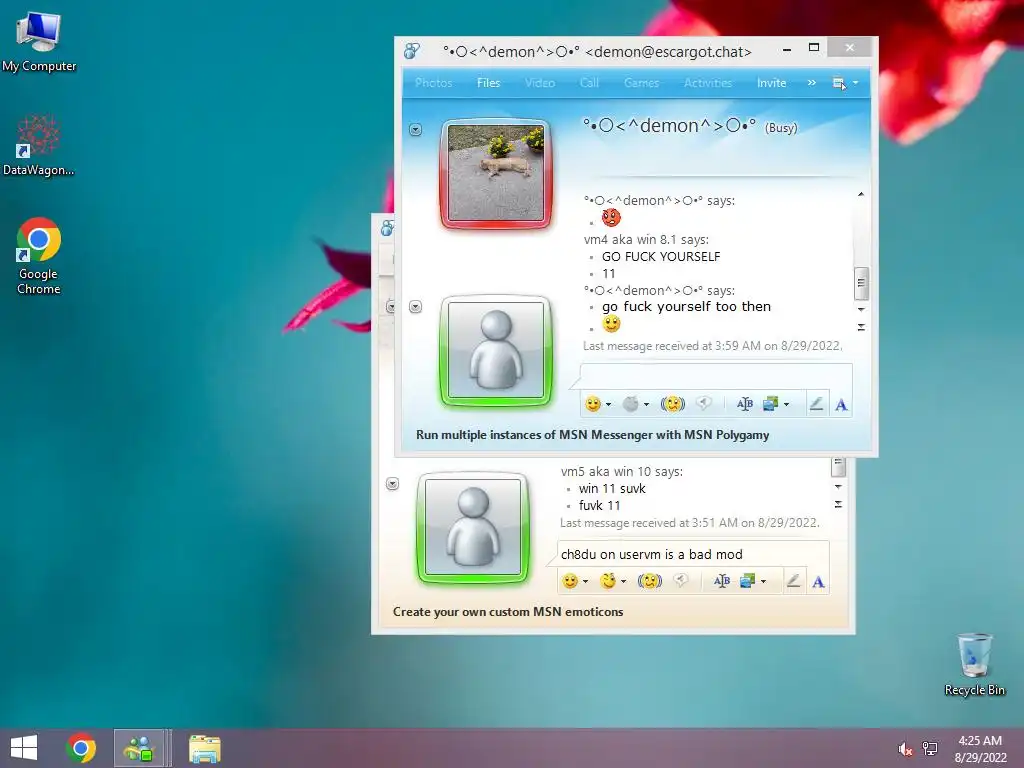Click the scrollbar thumb in the demon chat history
Image resolution: width=1024 pixels, height=768 pixels.
(x=861, y=283)
